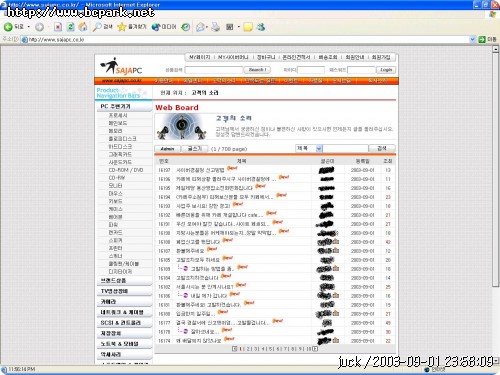Image resolution: width=500 pixels, height=375 pixels.
Task: Click the Web Board heading text
Action: [x=177, y=107]
